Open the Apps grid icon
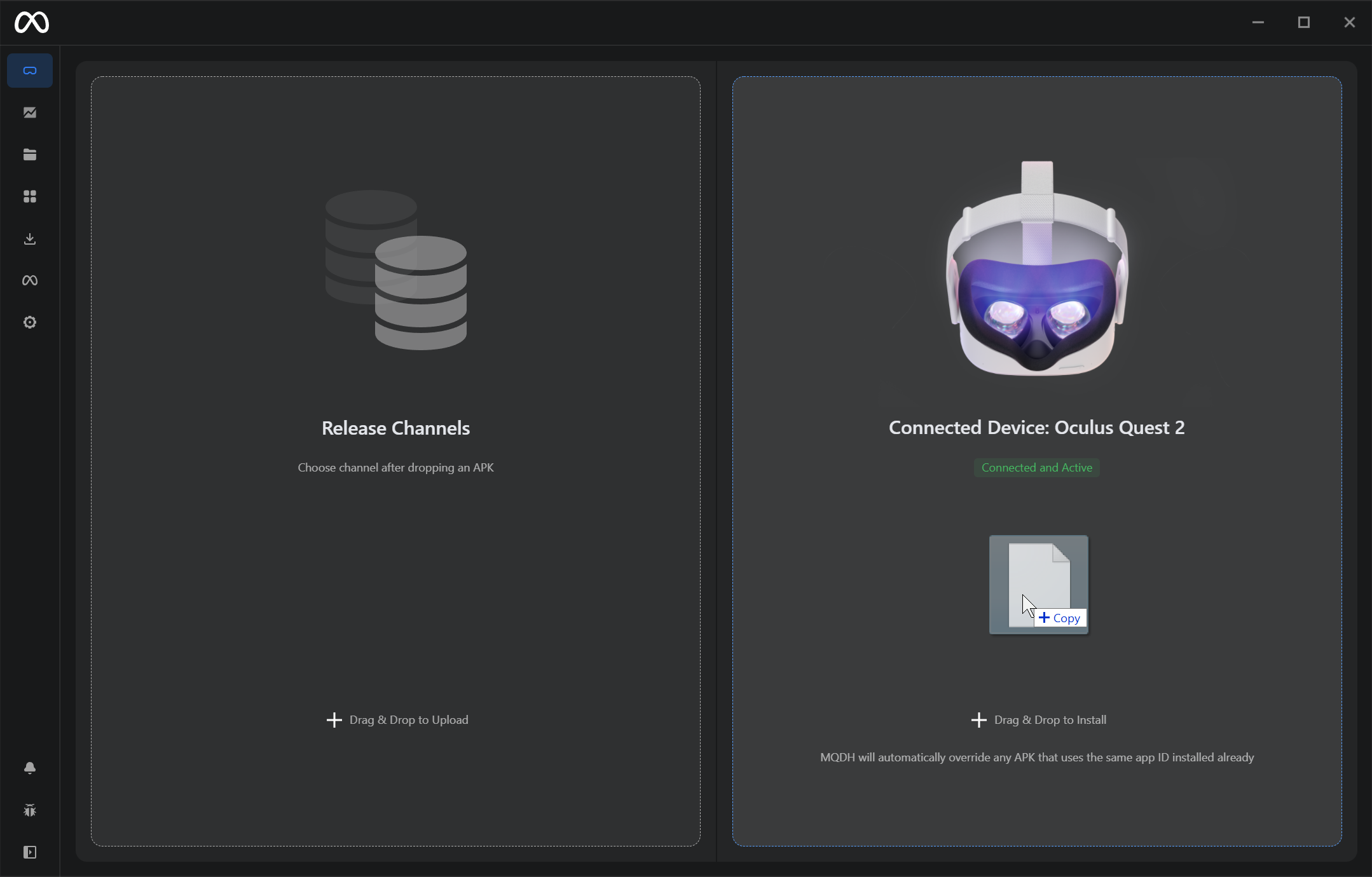Image resolution: width=1372 pixels, height=877 pixels. [30, 196]
